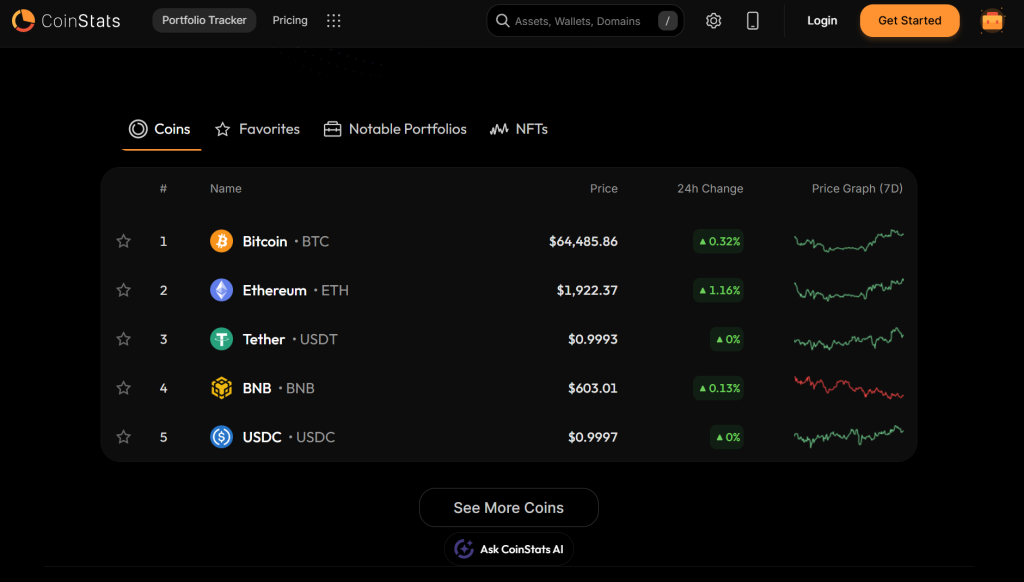Image resolution: width=1024 pixels, height=582 pixels.
Task: Click BNB price $603.01
Action: 593,388
